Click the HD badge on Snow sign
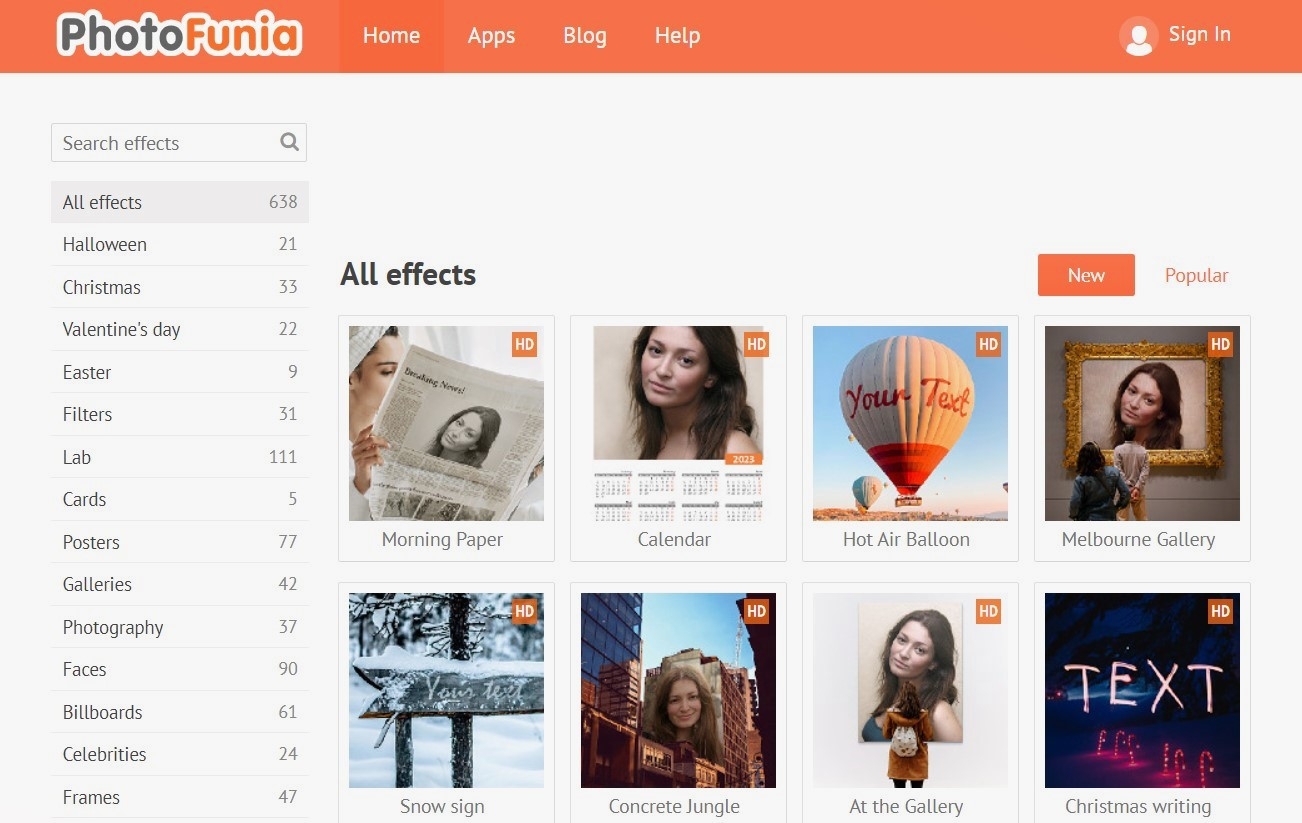Image resolution: width=1302 pixels, height=823 pixels. [523, 611]
